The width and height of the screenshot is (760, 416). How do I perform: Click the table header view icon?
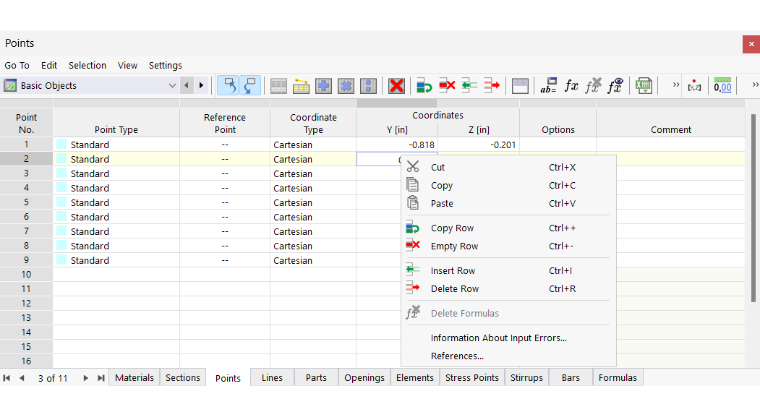pos(520,86)
